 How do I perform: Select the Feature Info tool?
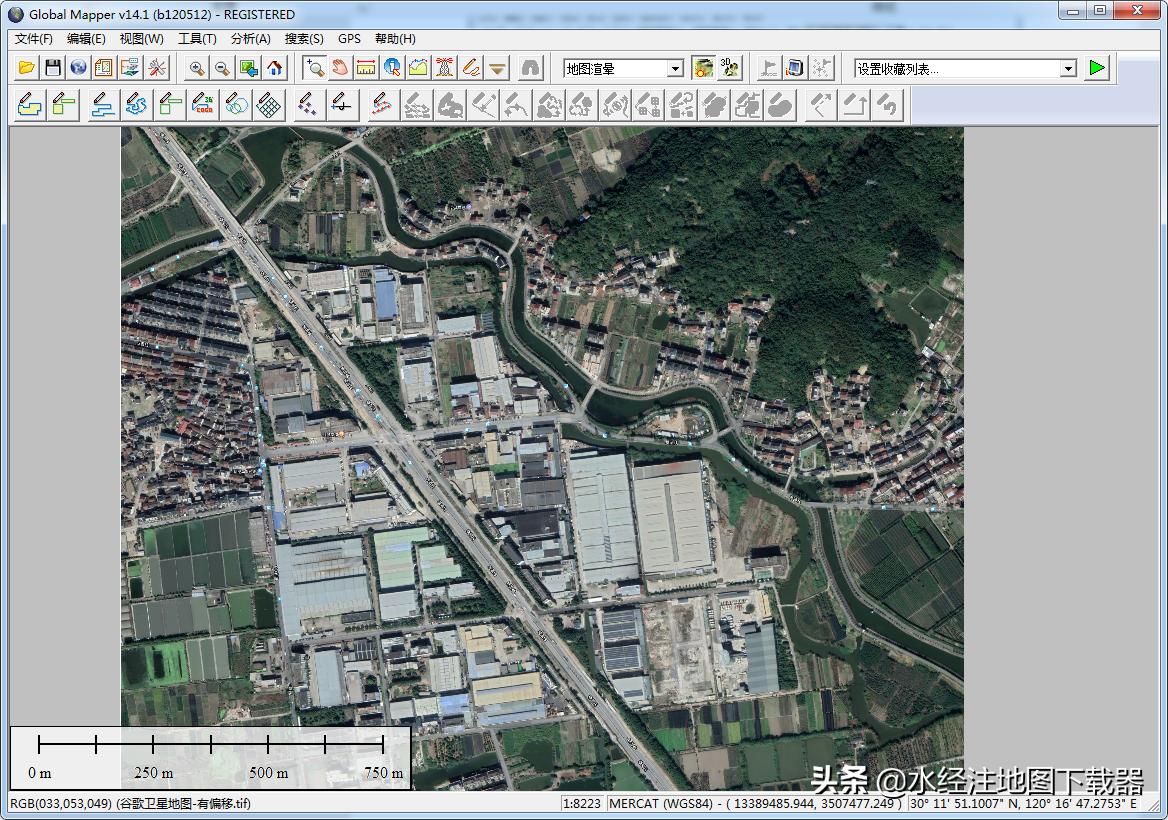(x=392, y=69)
